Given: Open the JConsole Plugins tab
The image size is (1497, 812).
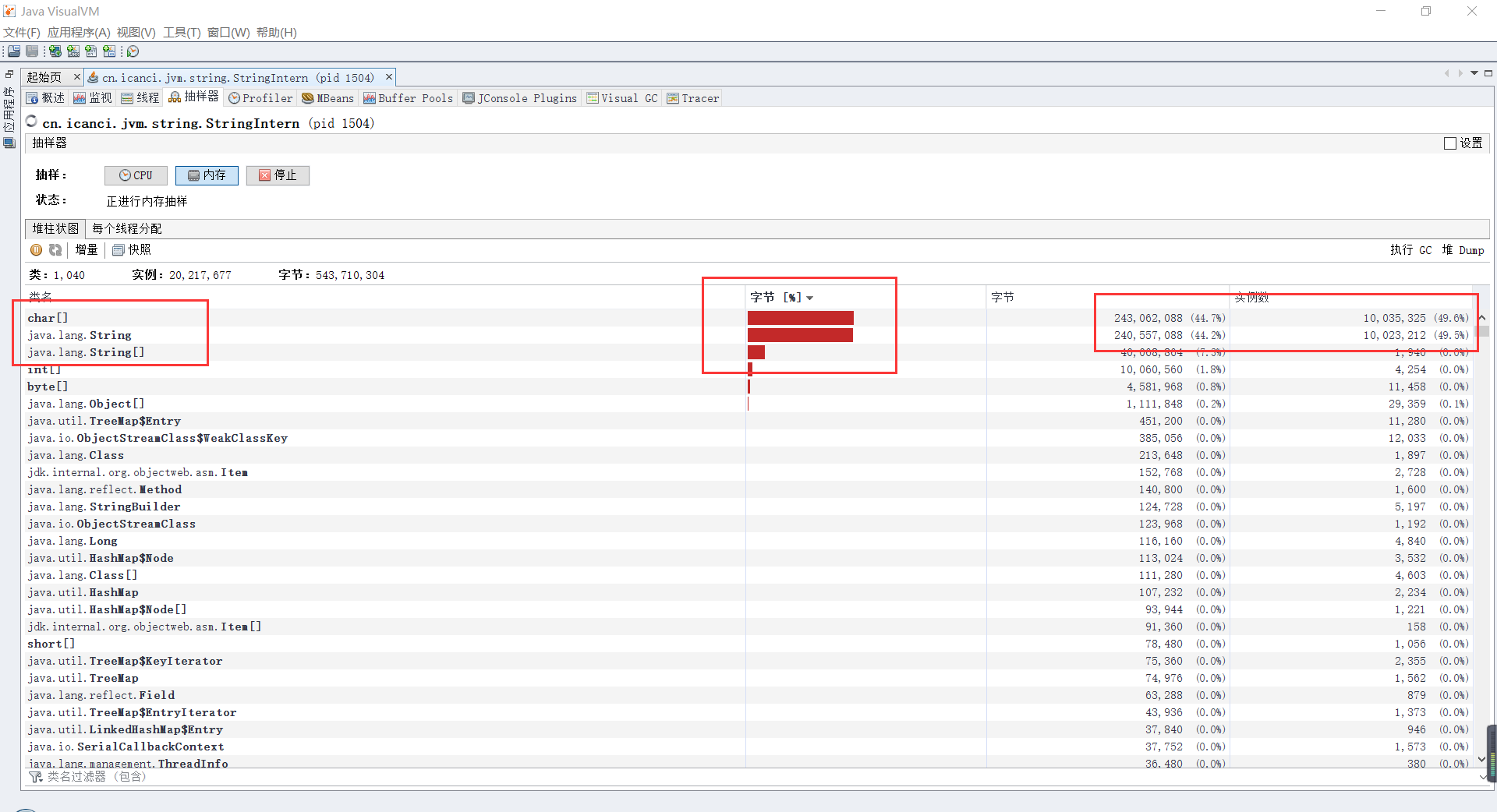Looking at the screenshot, I should [x=520, y=98].
